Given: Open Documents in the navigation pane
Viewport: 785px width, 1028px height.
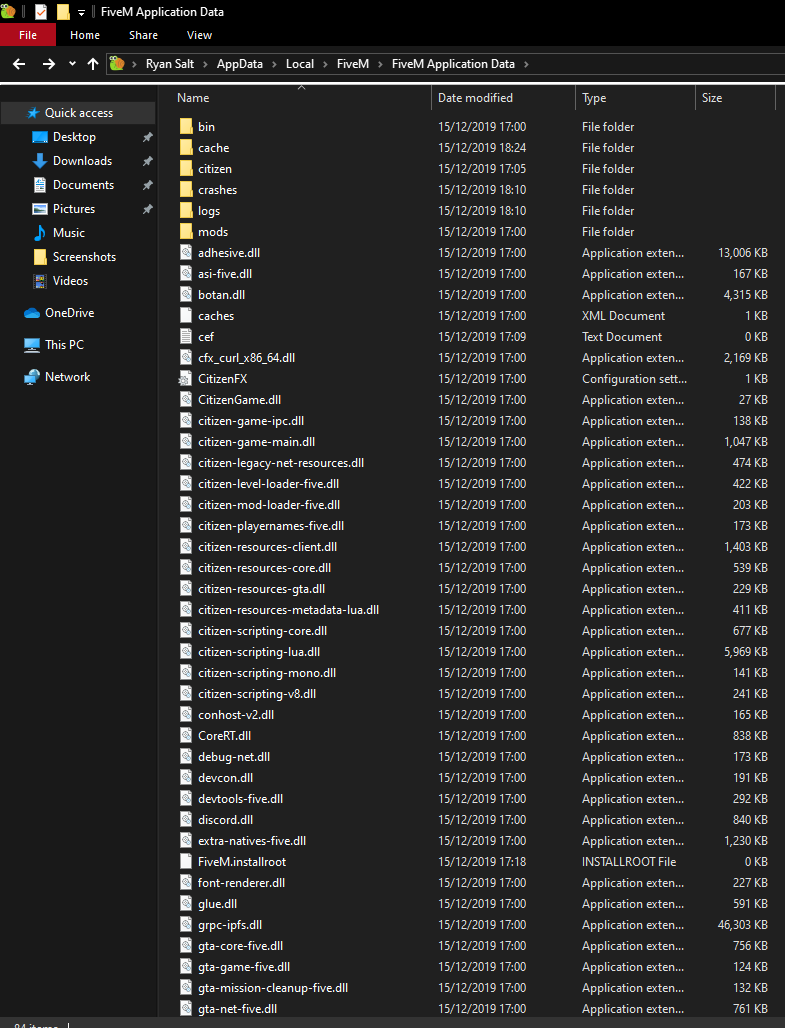Looking at the screenshot, I should (83, 185).
